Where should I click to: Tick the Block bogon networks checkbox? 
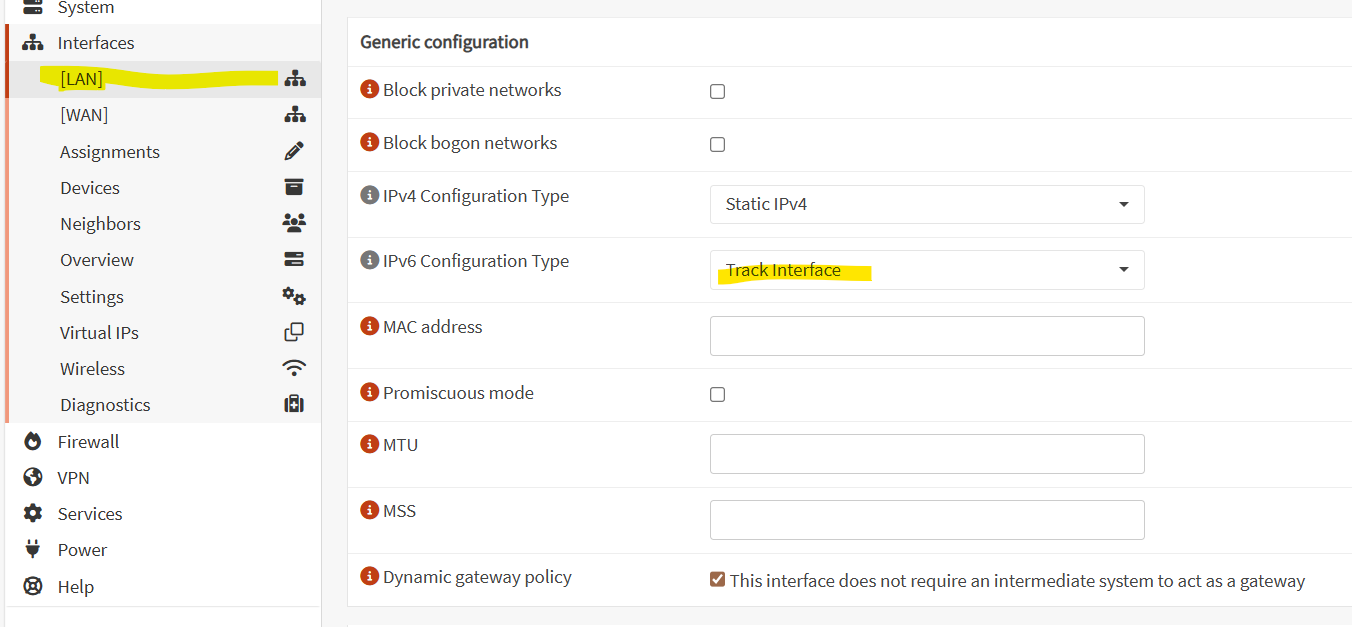point(717,144)
